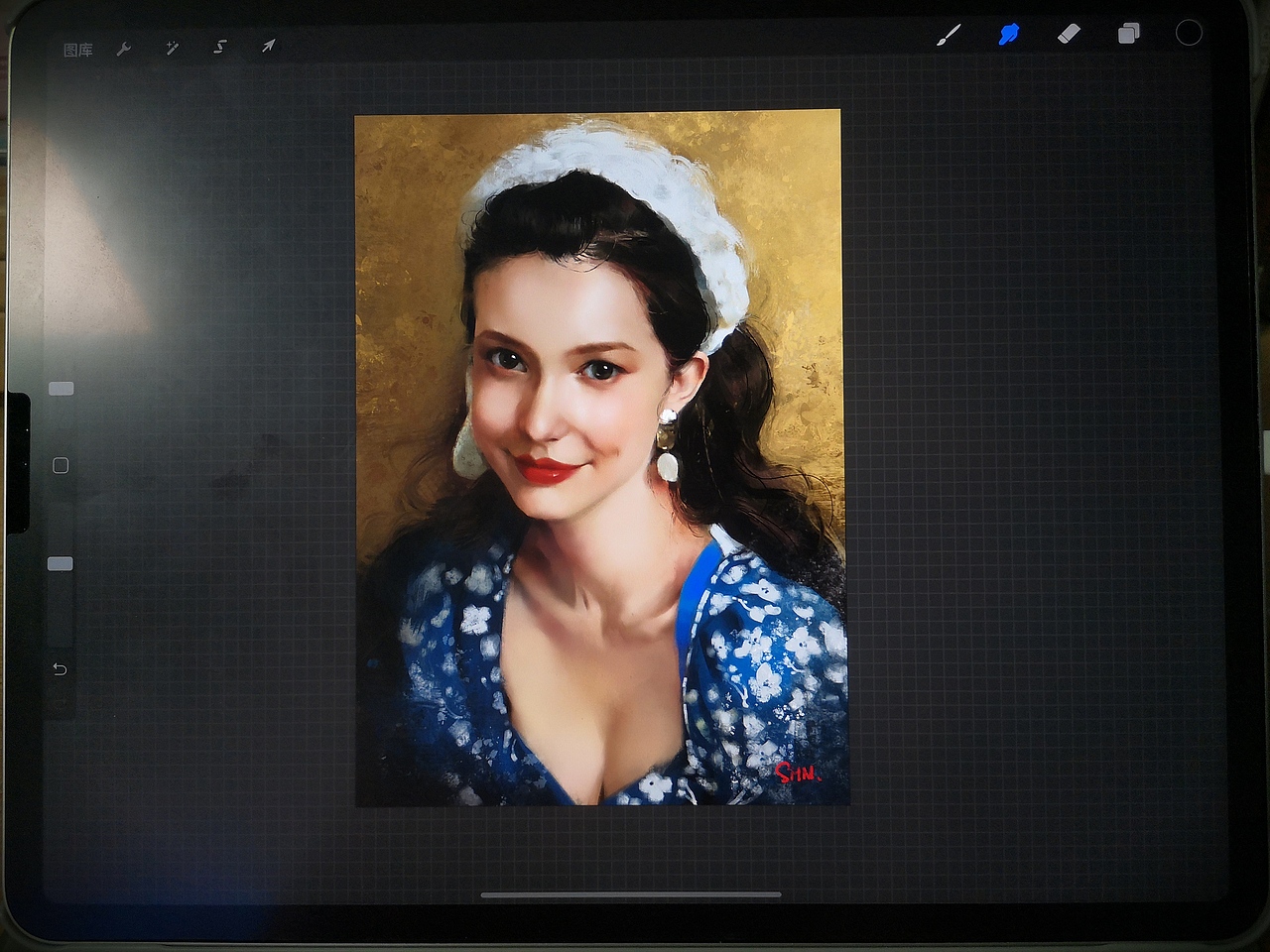Image resolution: width=1270 pixels, height=952 pixels.
Task: Tap the iPad home indicator bar
Action: click(631, 894)
